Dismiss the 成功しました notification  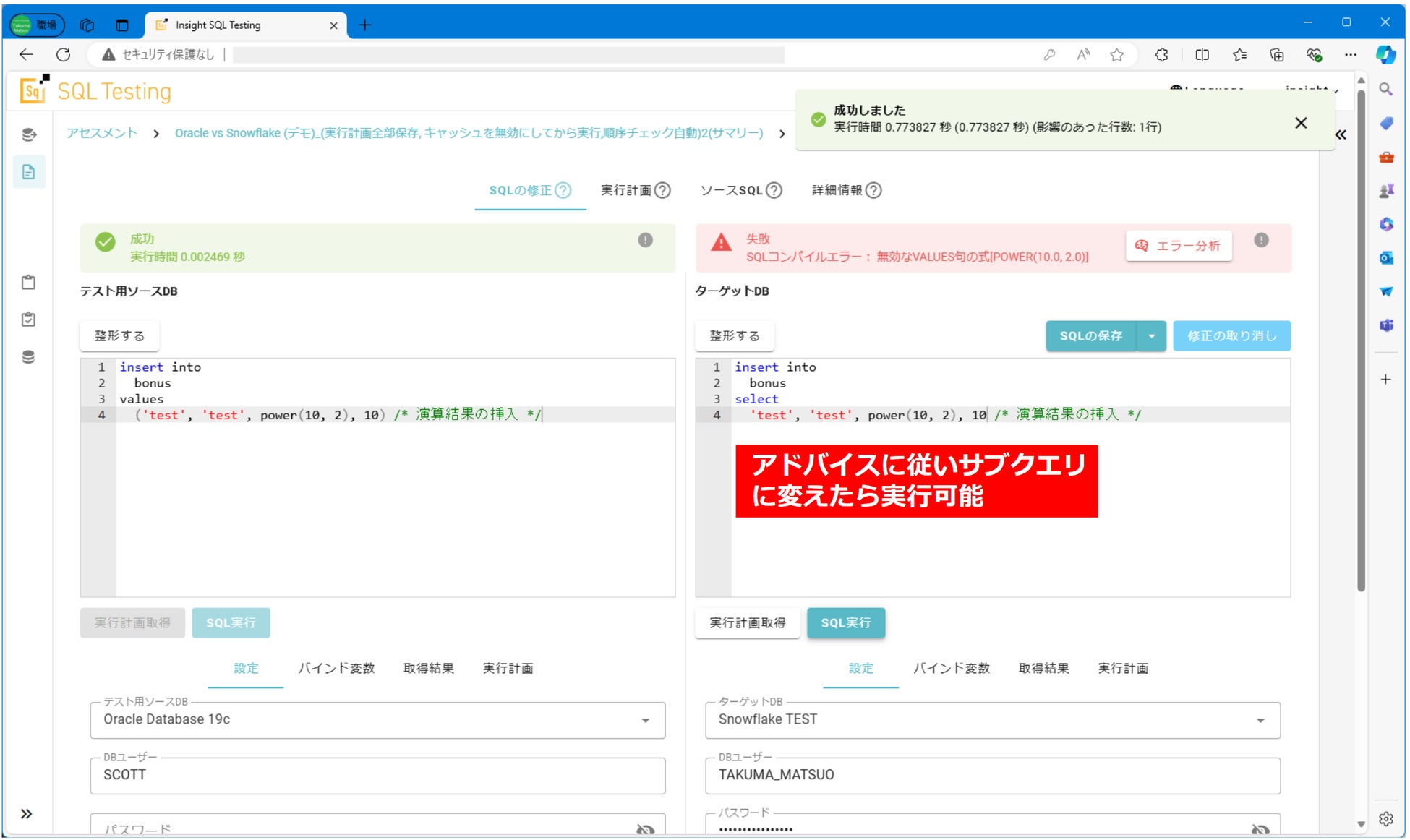point(1301,123)
